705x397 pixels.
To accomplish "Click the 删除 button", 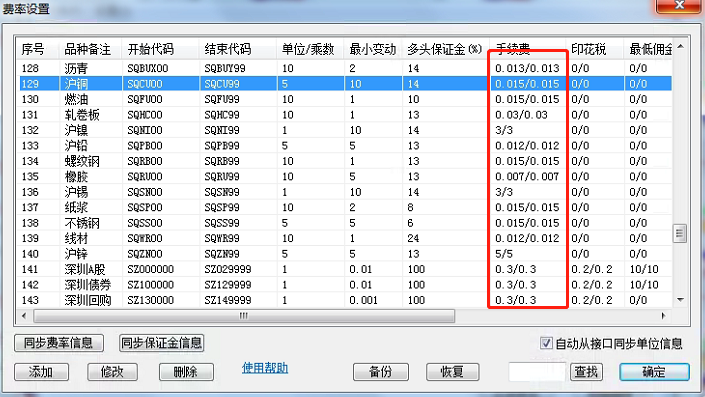I will 186,372.
